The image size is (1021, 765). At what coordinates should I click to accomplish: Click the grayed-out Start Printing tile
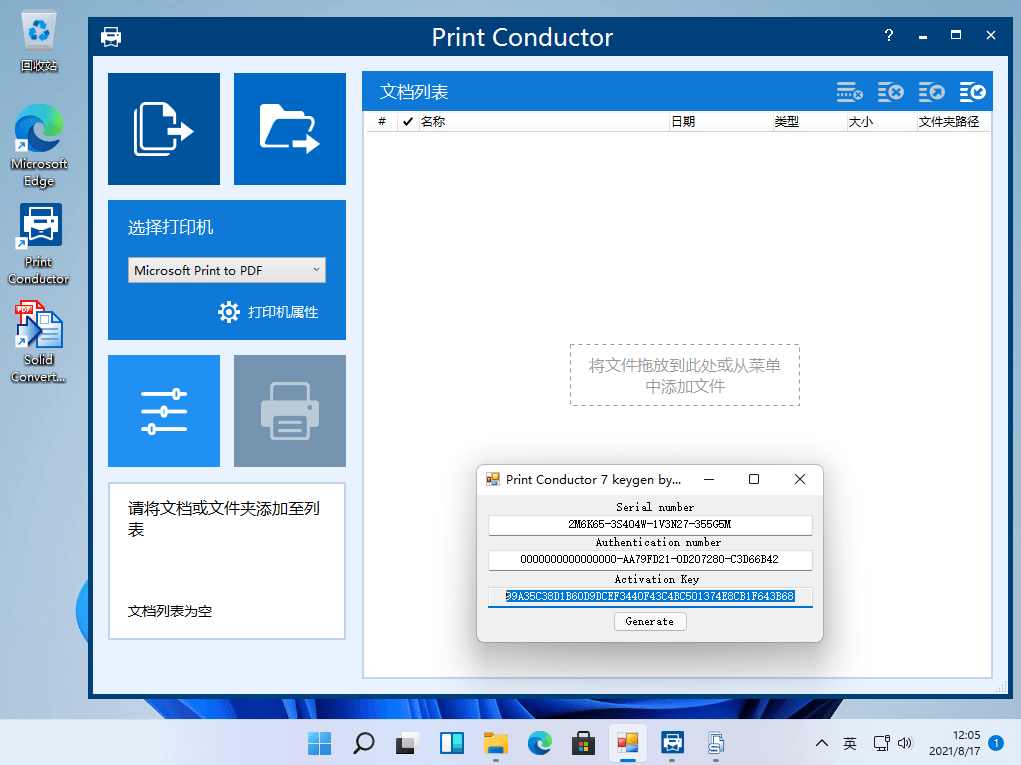290,411
